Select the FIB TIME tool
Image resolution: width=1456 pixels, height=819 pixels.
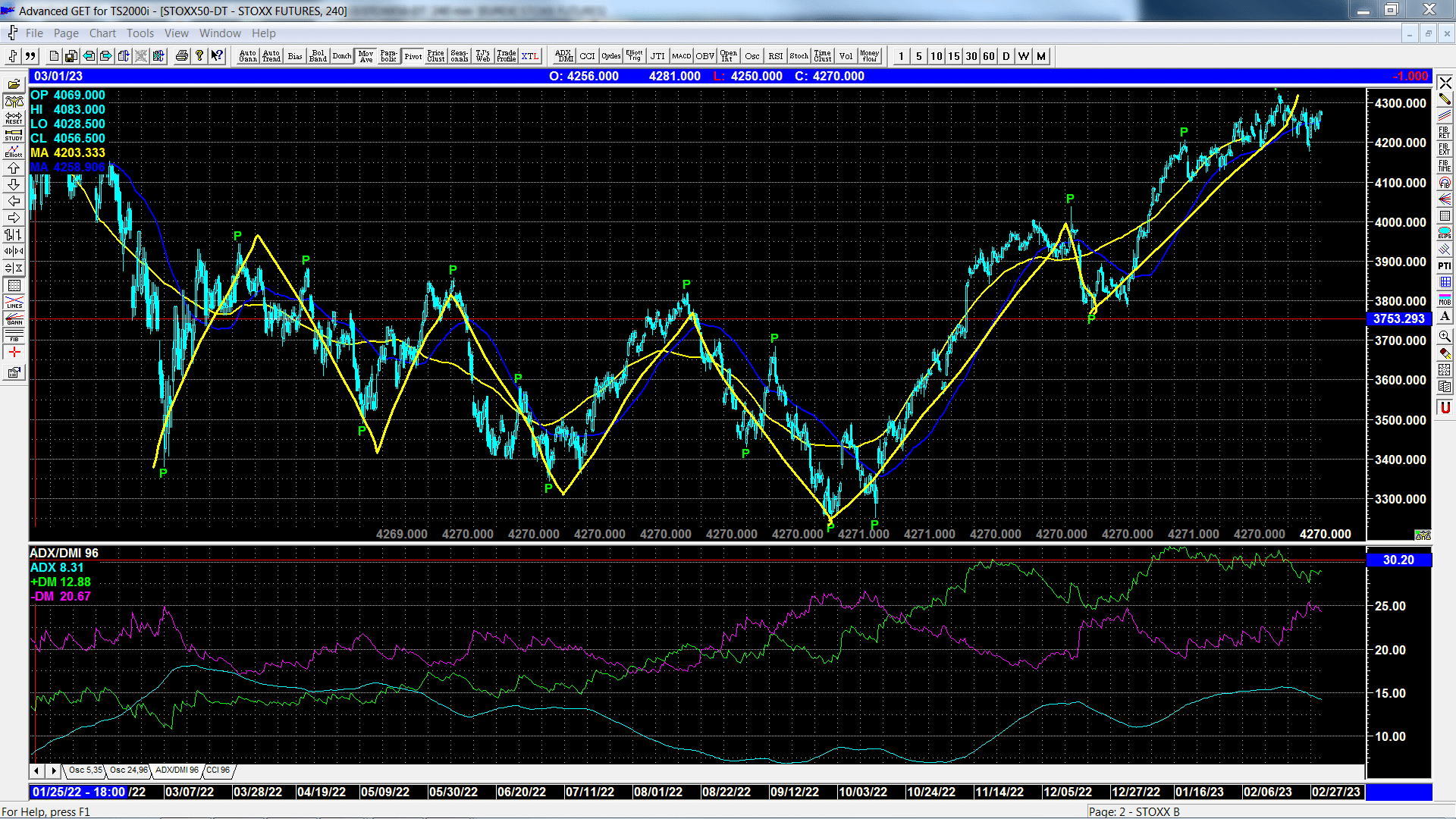[x=1445, y=166]
